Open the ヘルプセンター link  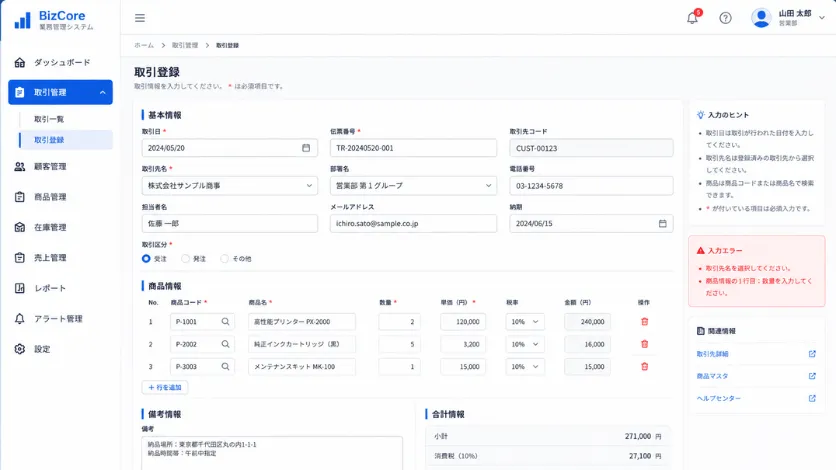coord(719,399)
